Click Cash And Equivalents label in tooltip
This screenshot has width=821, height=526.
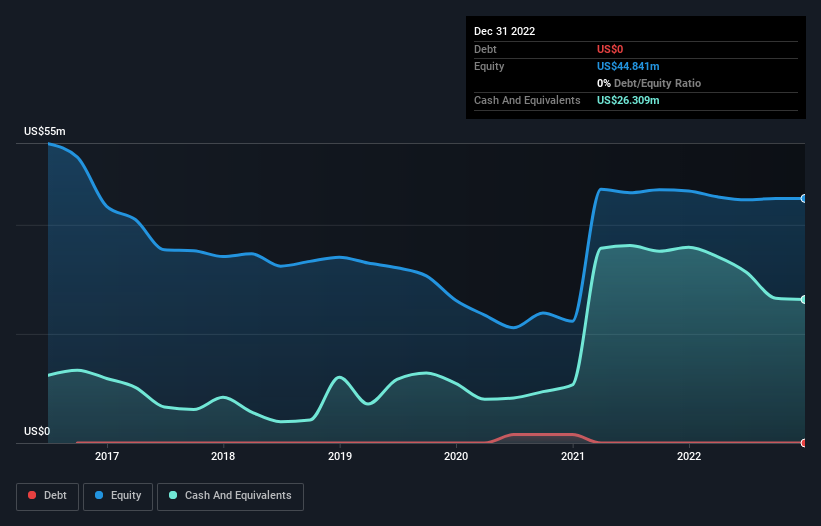pos(527,100)
